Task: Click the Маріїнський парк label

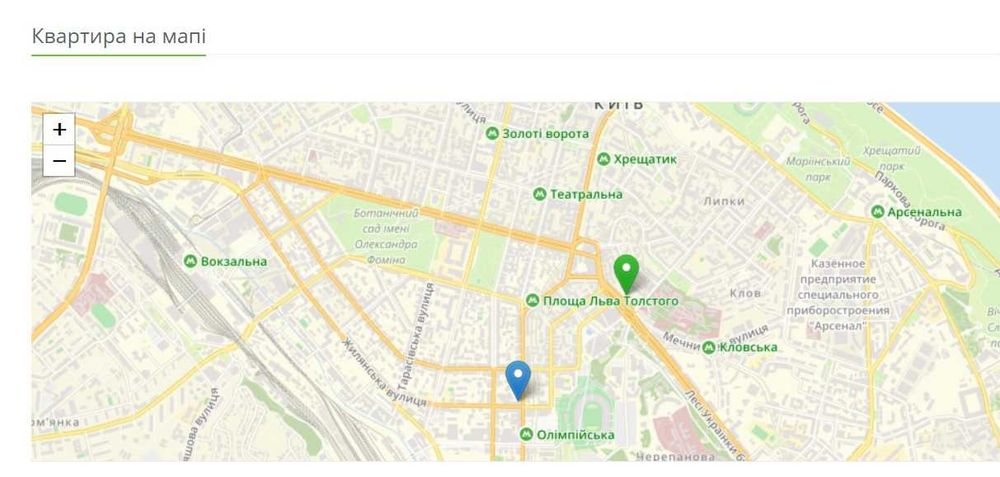Action: pyautogui.click(x=818, y=169)
